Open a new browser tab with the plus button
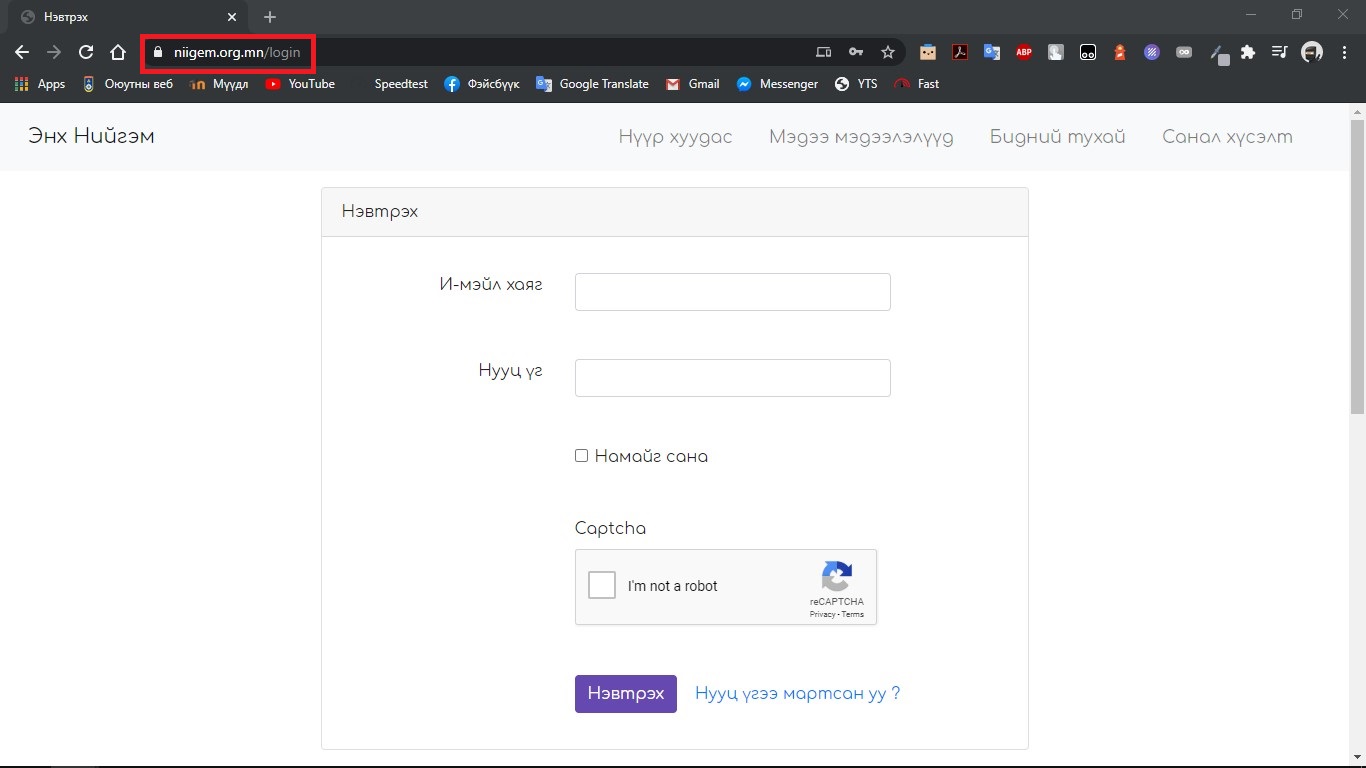1366x768 pixels. 270,17
